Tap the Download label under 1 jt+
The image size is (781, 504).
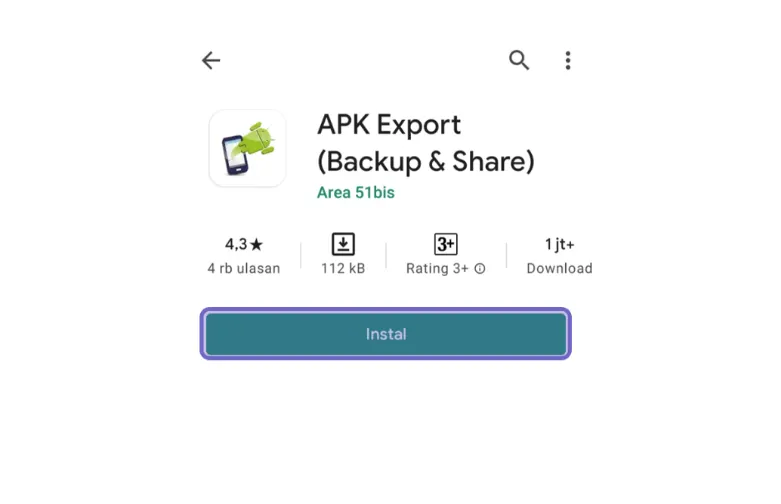coord(559,268)
